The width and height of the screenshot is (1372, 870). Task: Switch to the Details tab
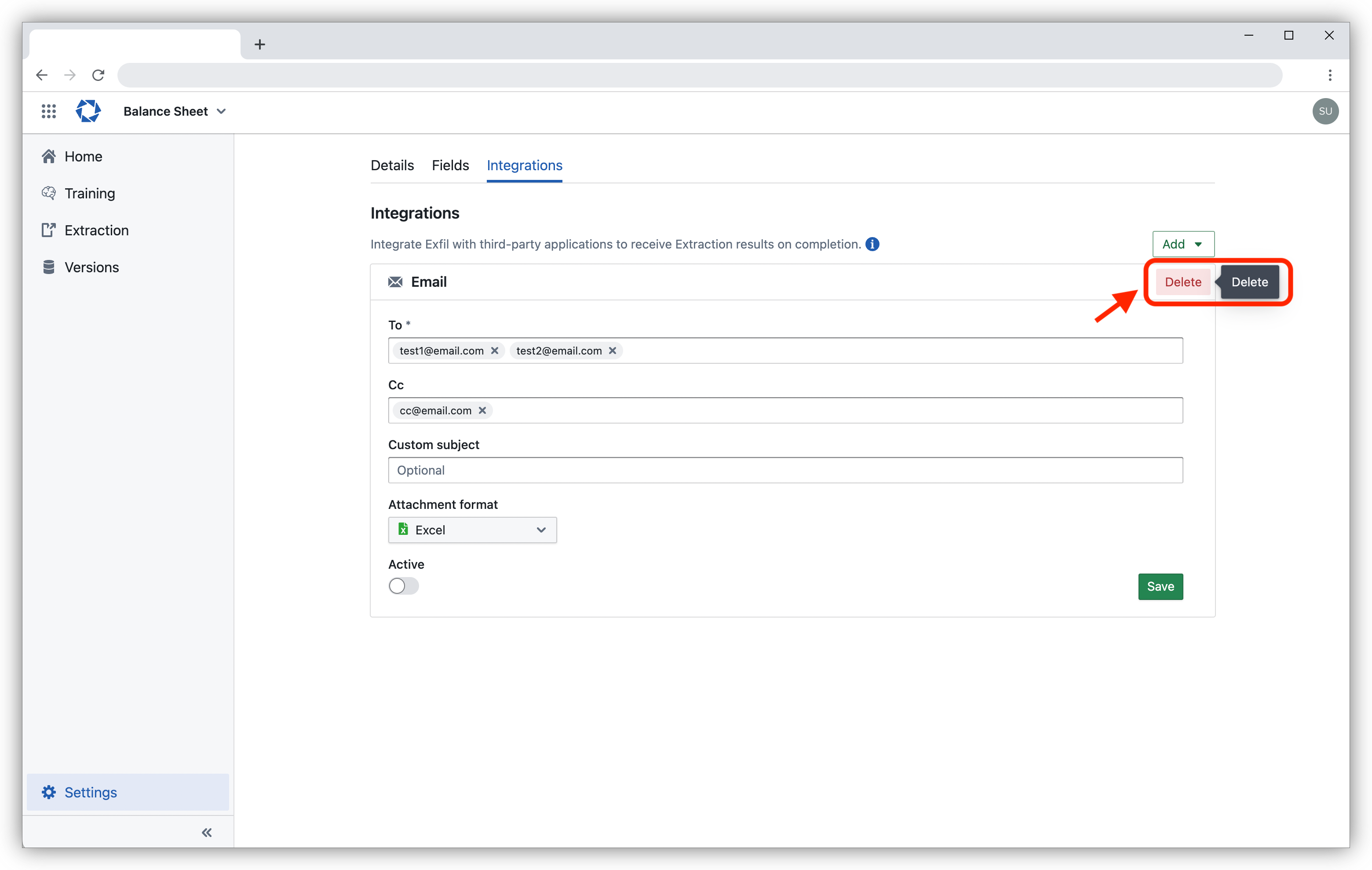tap(393, 165)
